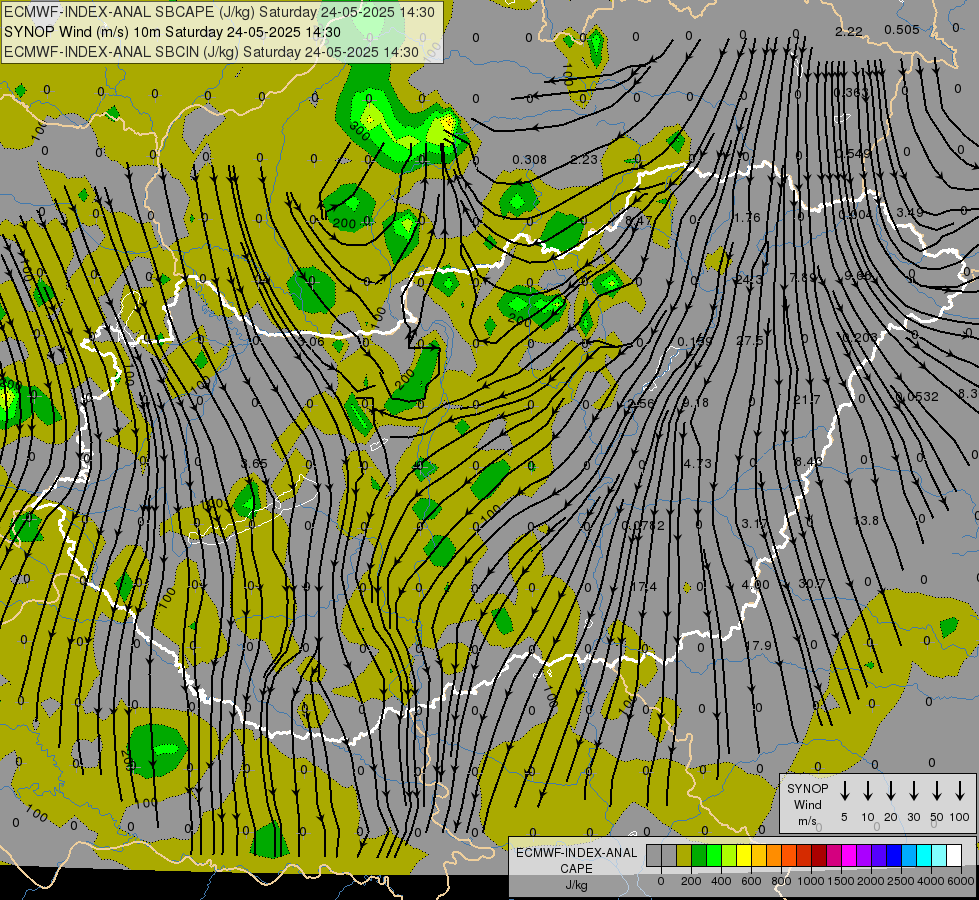Select the pure blue CAPE legend swatch
Viewport: 979px width, 900px height.
(x=894, y=855)
